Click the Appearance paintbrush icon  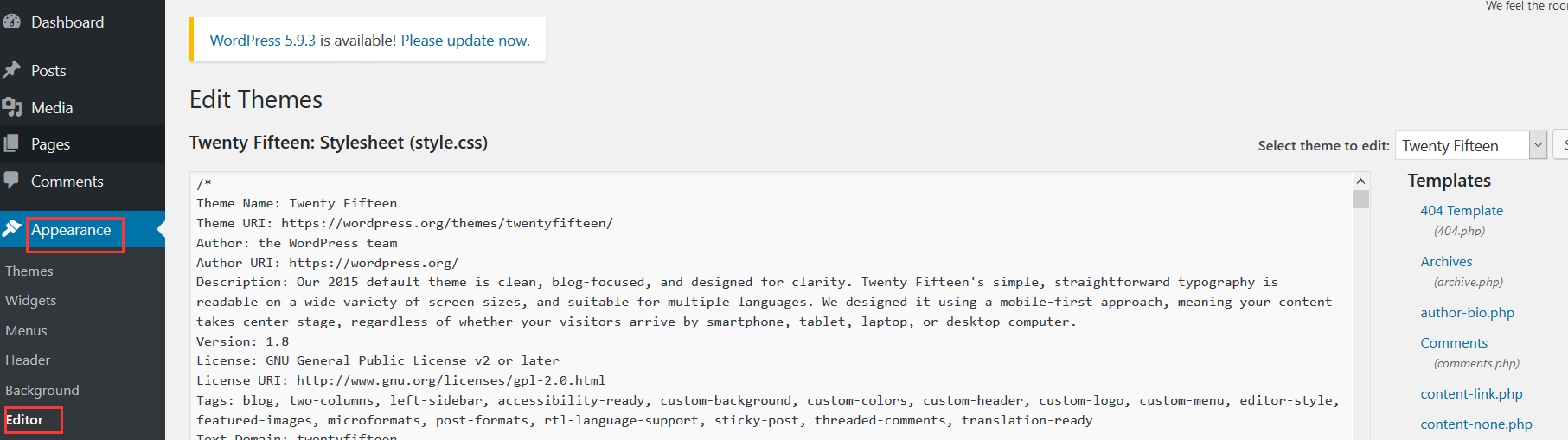[11, 229]
